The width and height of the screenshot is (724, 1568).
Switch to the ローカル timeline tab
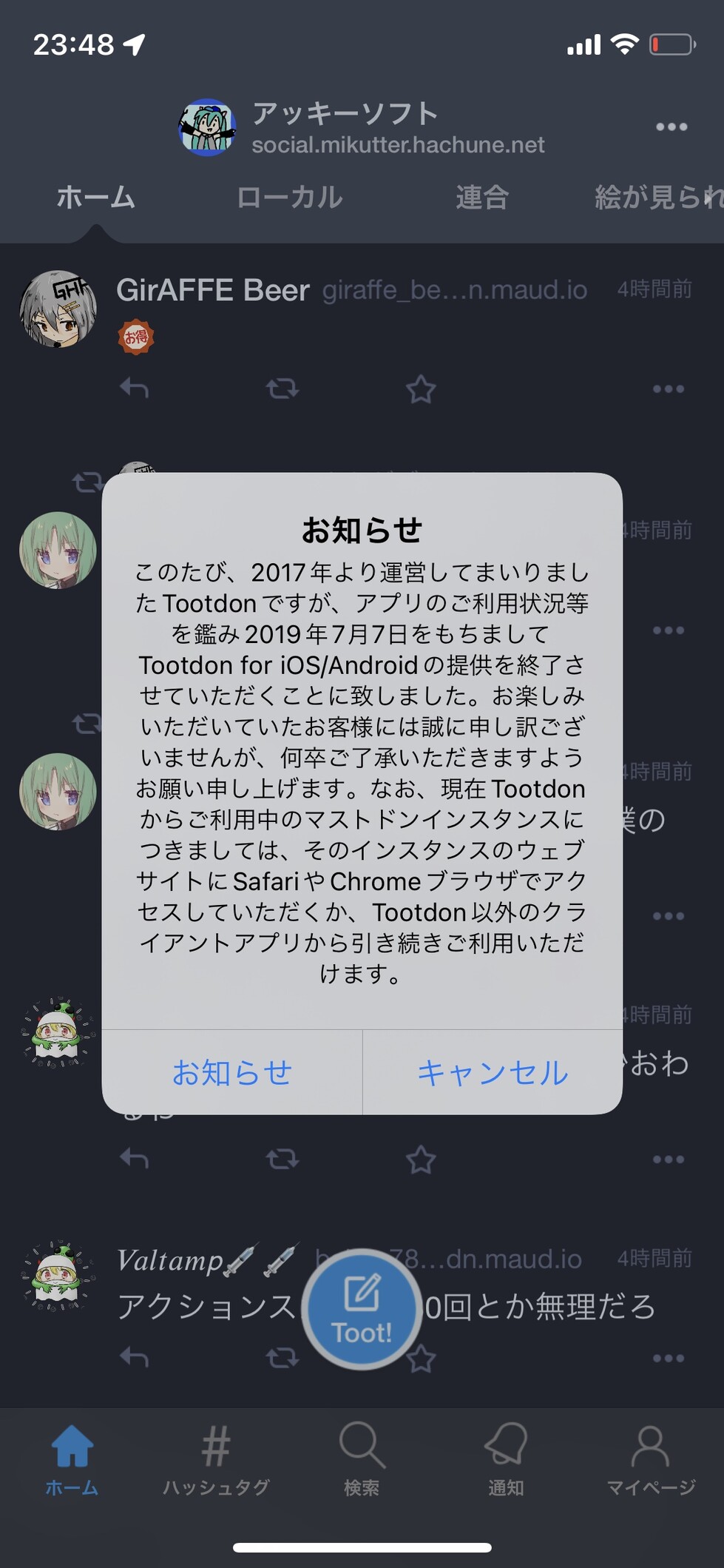[x=289, y=198]
